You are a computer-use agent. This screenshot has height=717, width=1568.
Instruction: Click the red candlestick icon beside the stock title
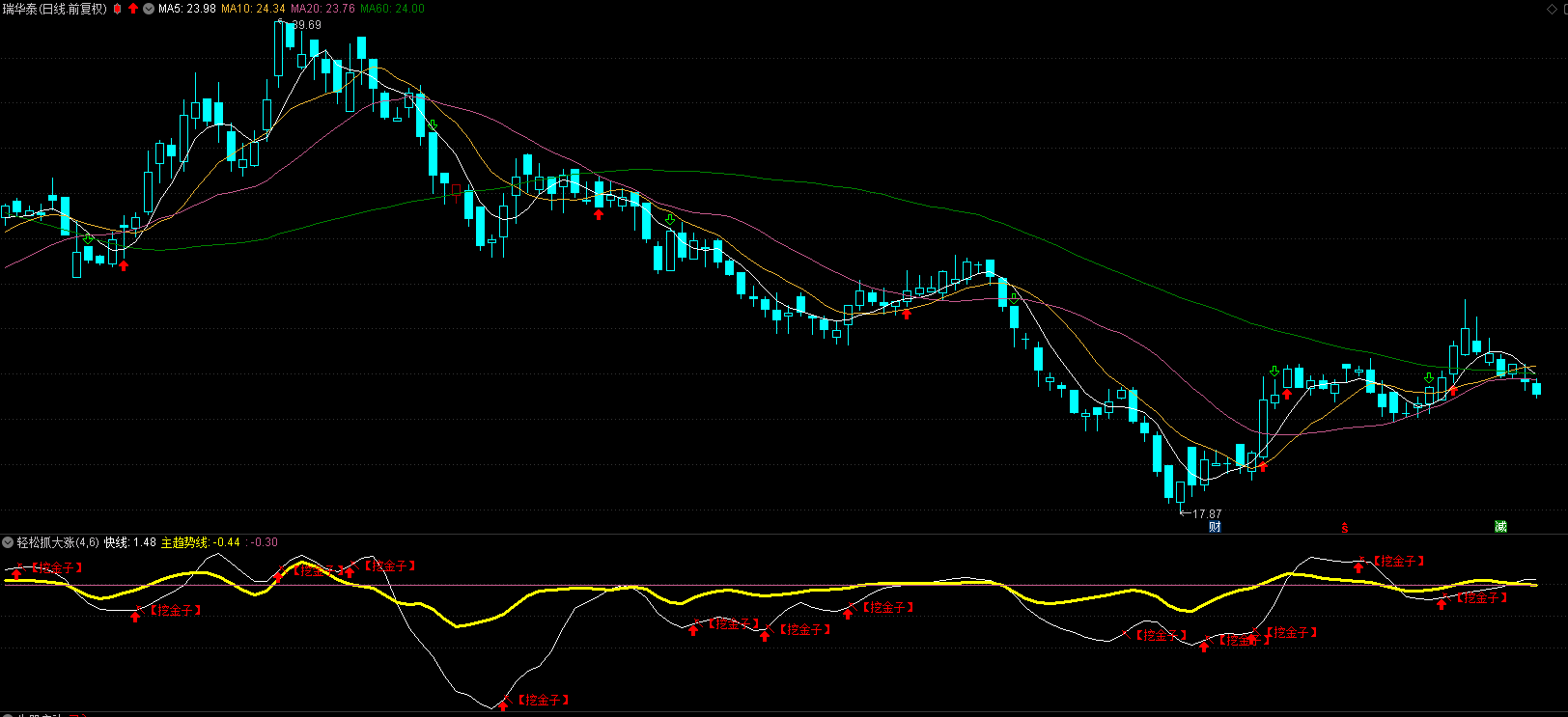click(x=118, y=9)
